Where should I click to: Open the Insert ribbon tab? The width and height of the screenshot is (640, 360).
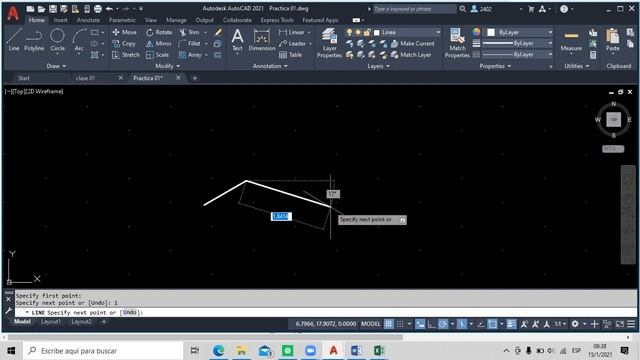pos(60,20)
